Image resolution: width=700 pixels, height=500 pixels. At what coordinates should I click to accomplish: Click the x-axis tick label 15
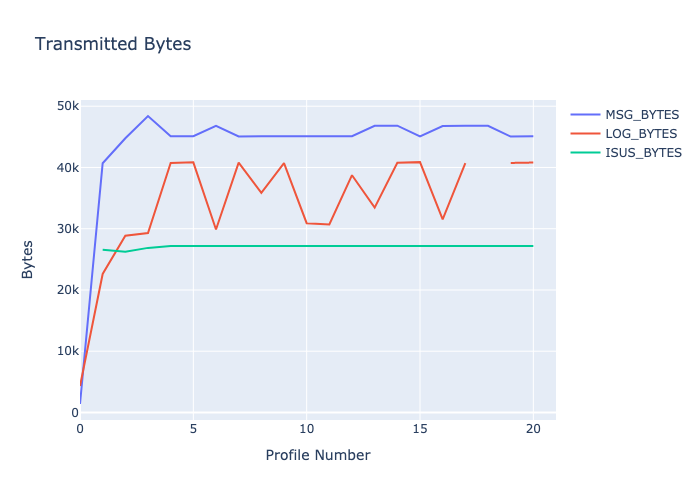pos(420,428)
